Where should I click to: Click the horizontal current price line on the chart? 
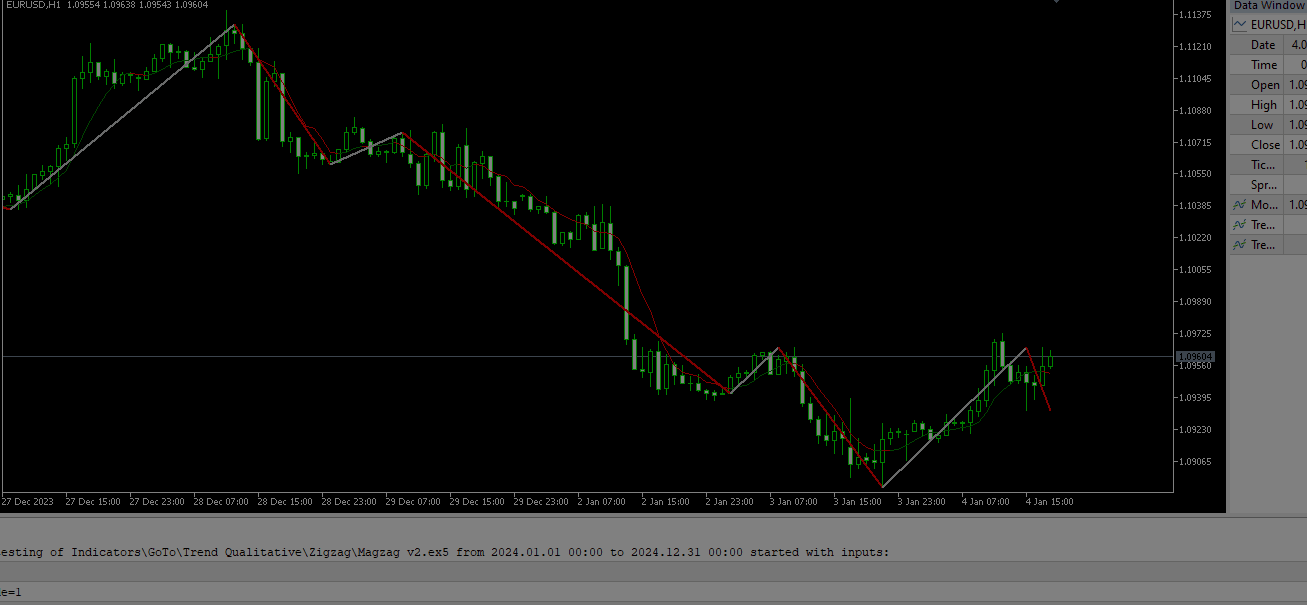point(588,357)
